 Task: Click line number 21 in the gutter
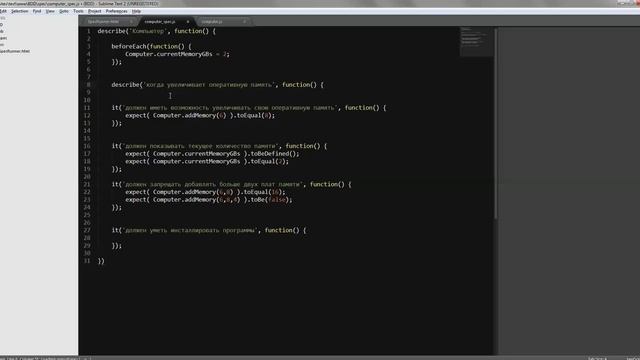pos(87,184)
